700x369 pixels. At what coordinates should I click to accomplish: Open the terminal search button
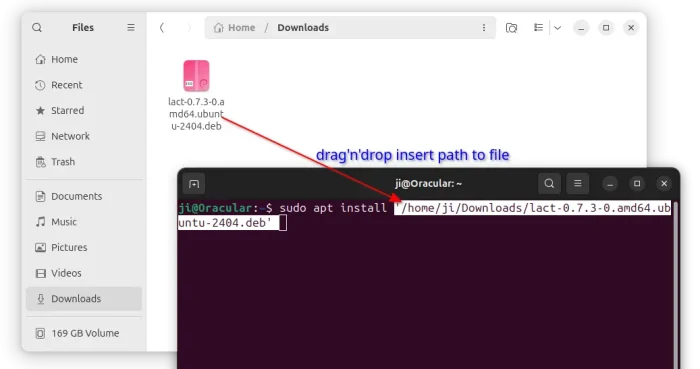(x=549, y=183)
